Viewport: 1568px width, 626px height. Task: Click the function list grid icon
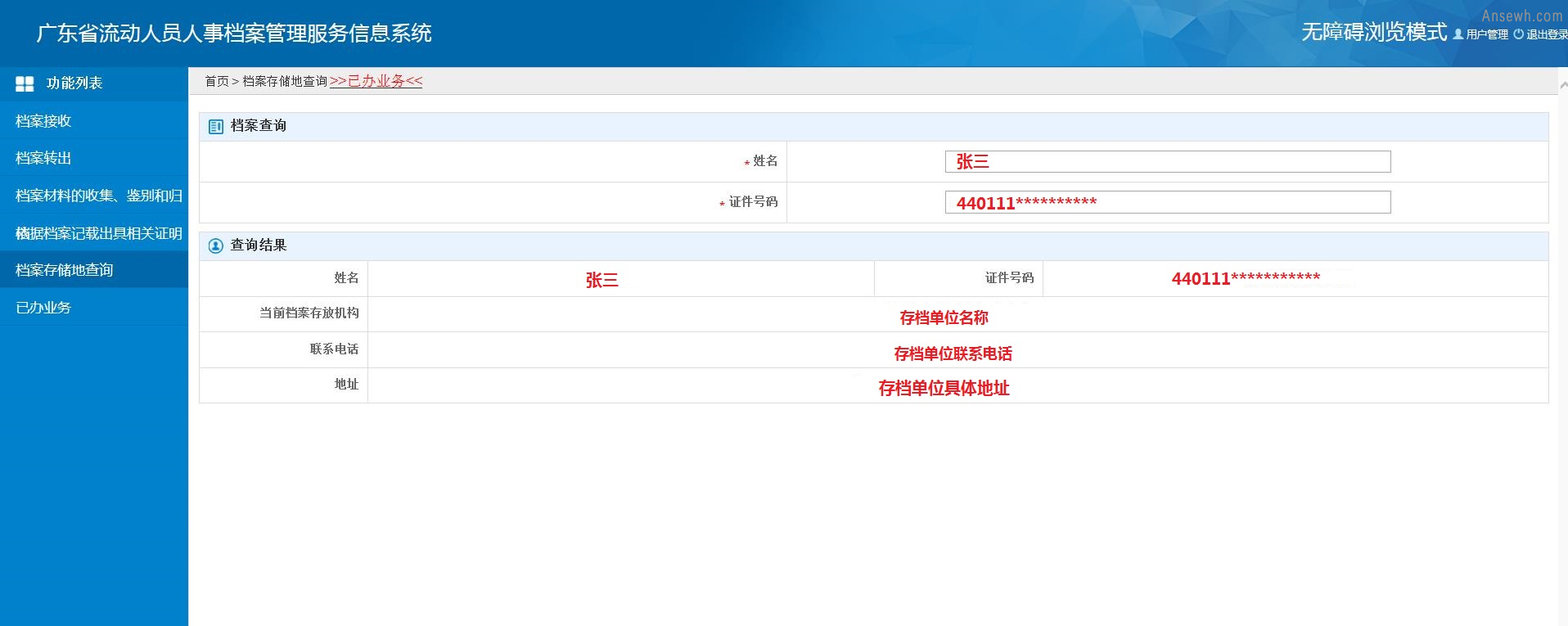(25, 83)
